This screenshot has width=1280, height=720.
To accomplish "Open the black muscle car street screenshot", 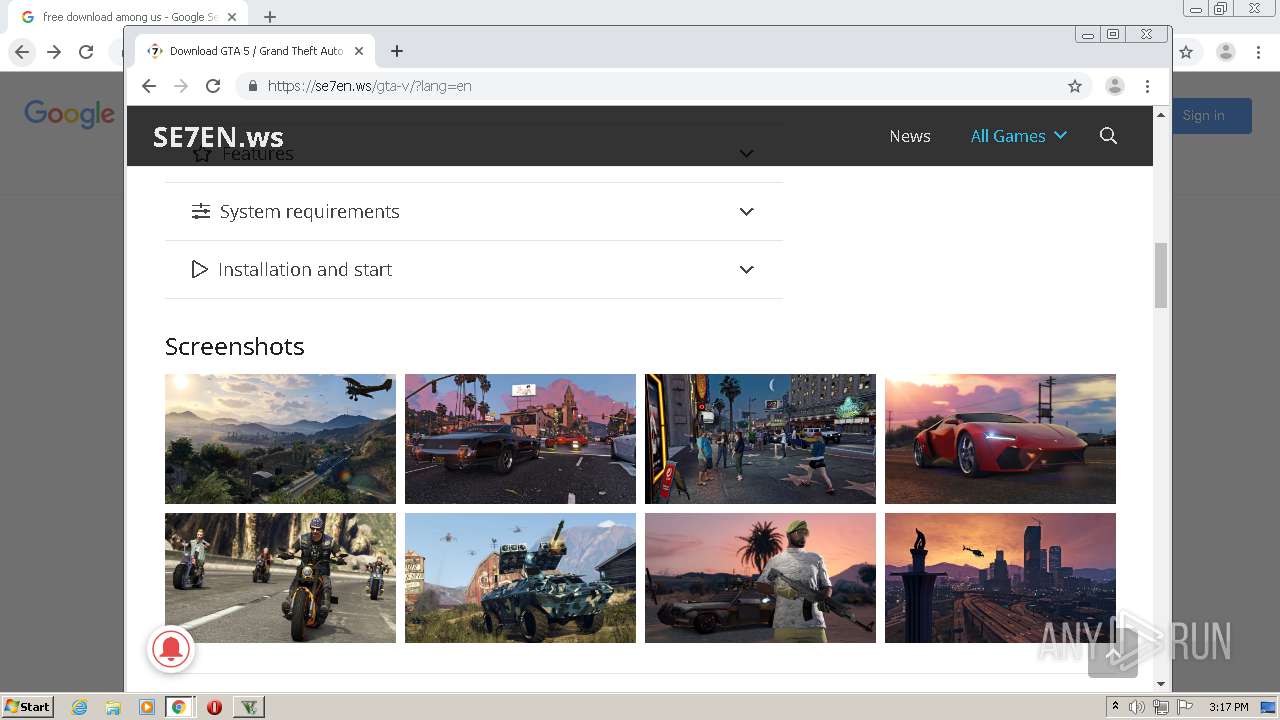I will pyautogui.click(x=520, y=439).
